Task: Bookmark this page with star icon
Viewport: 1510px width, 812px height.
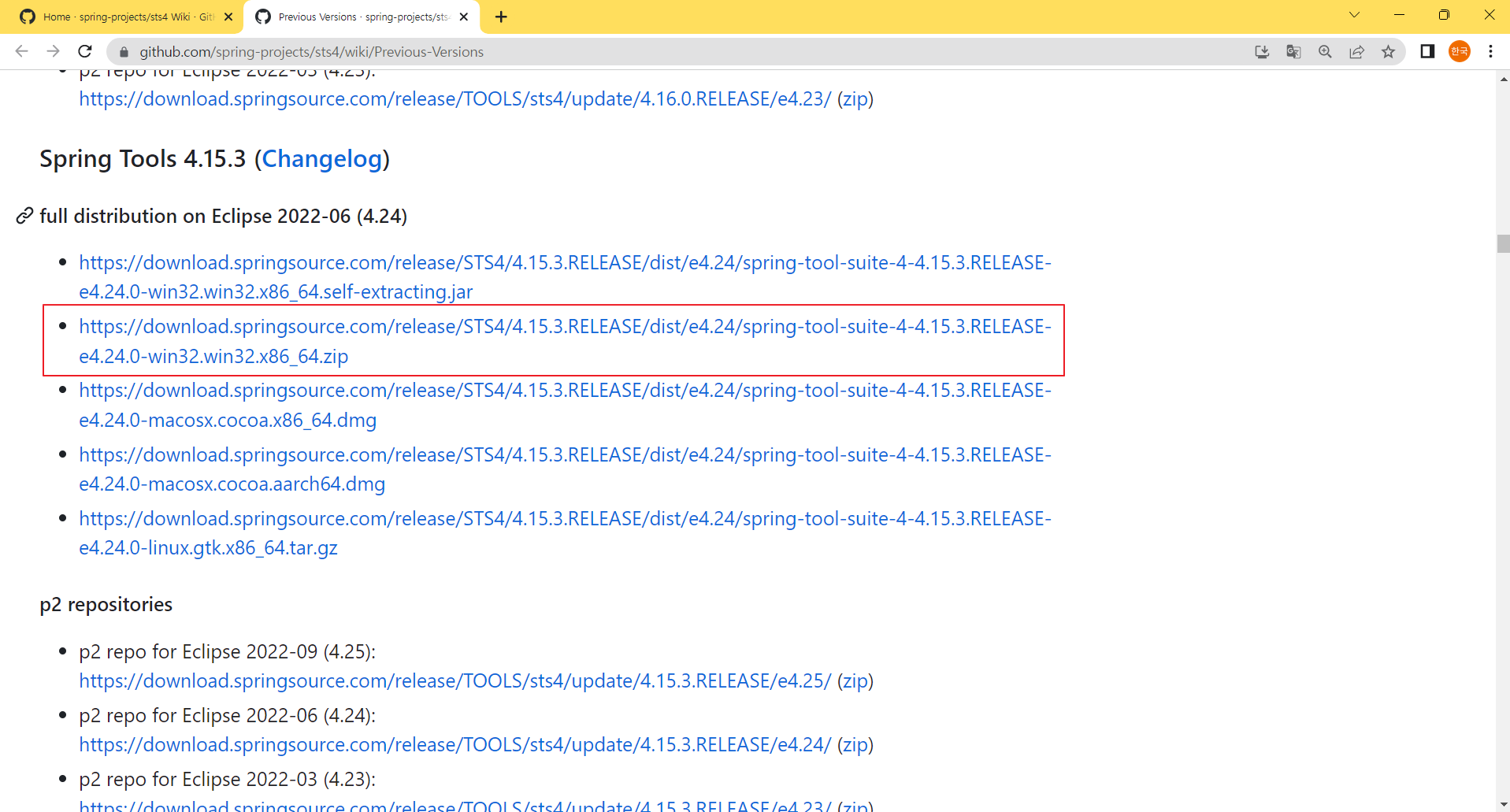Action: [x=1388, y=51]
